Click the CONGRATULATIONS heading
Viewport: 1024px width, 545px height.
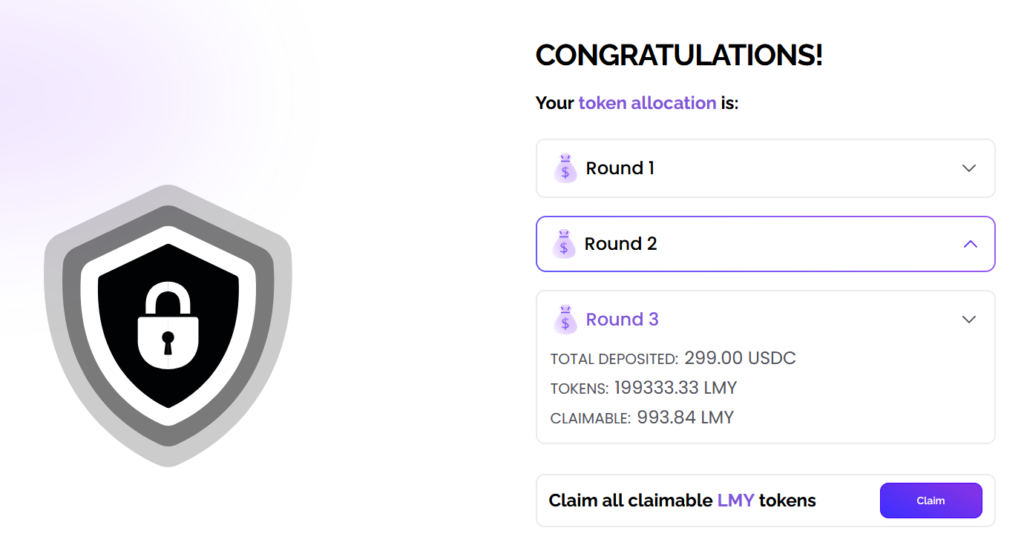[679, 56]
